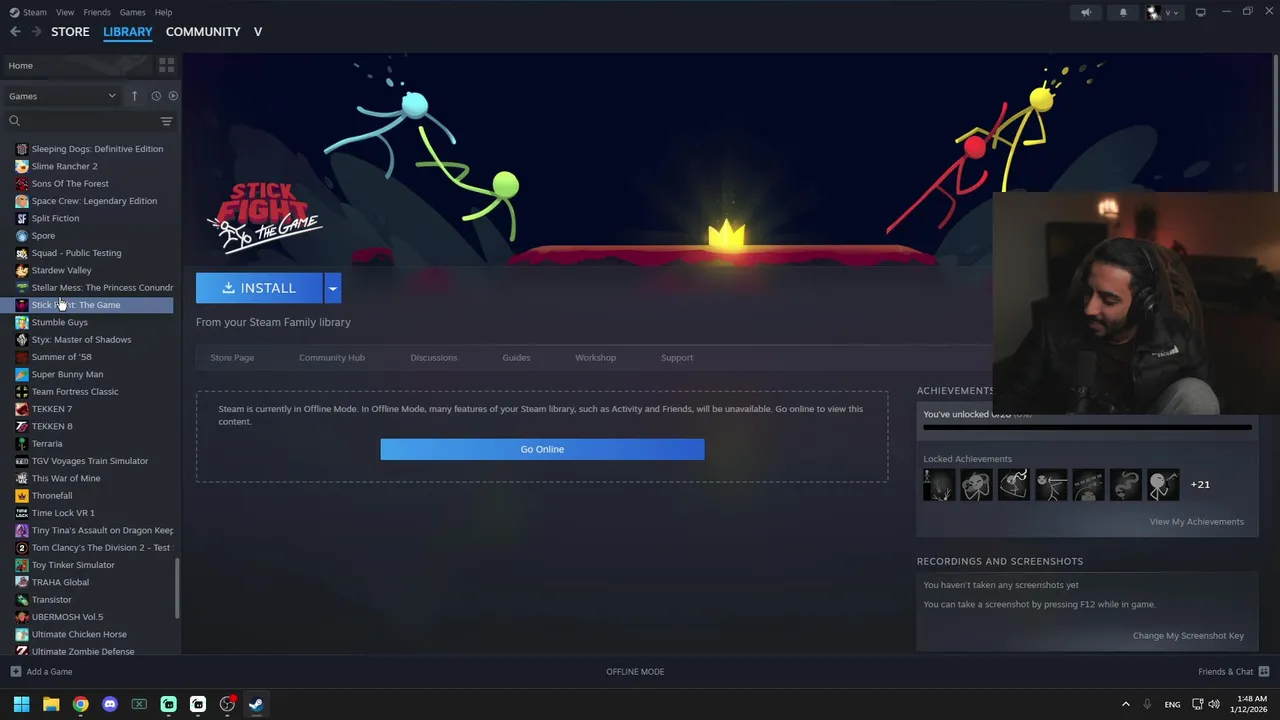
Task: Open the V profile tab
Action: coord(258,32)
